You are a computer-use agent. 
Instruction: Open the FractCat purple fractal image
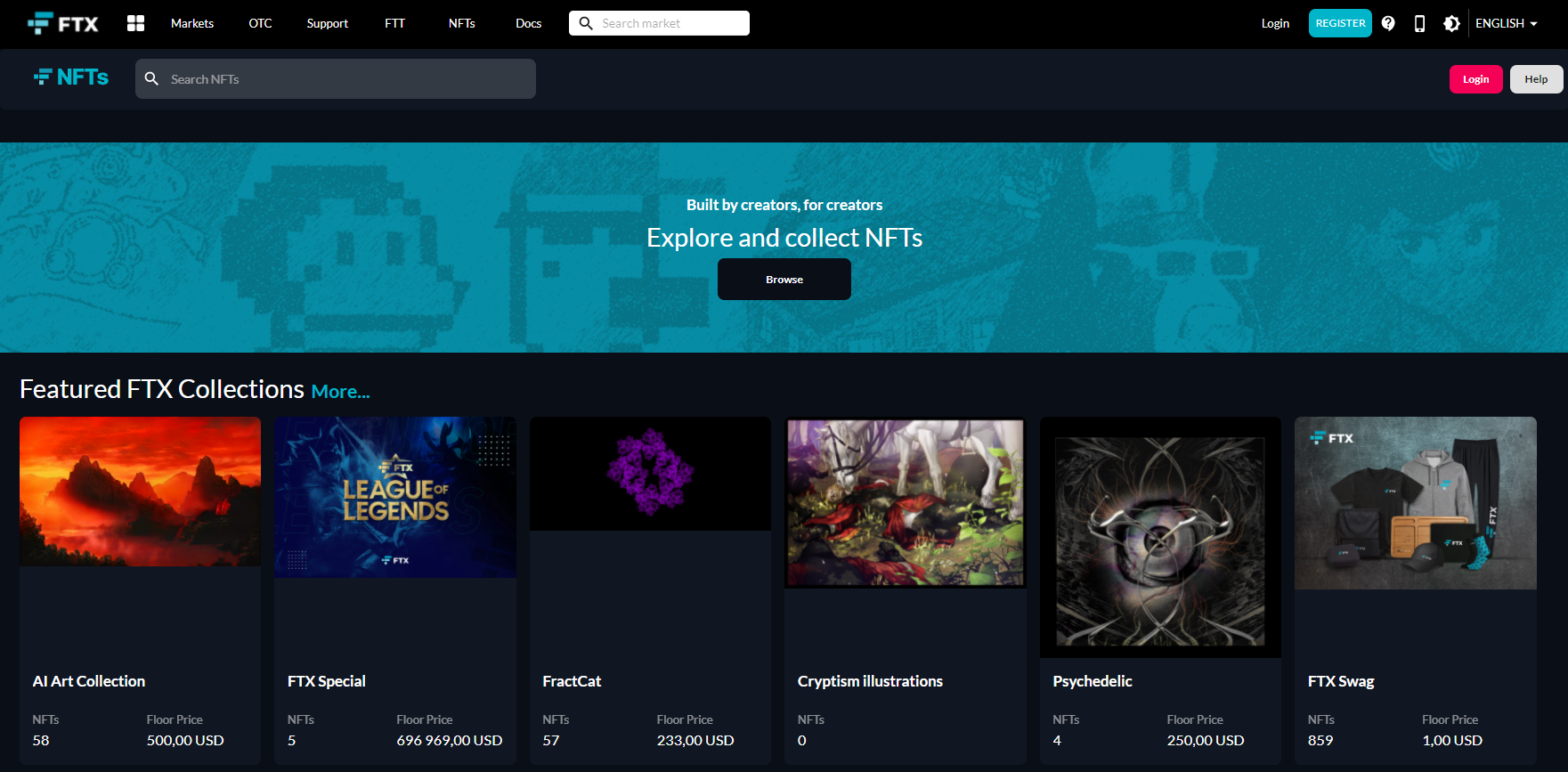(650, 474)
